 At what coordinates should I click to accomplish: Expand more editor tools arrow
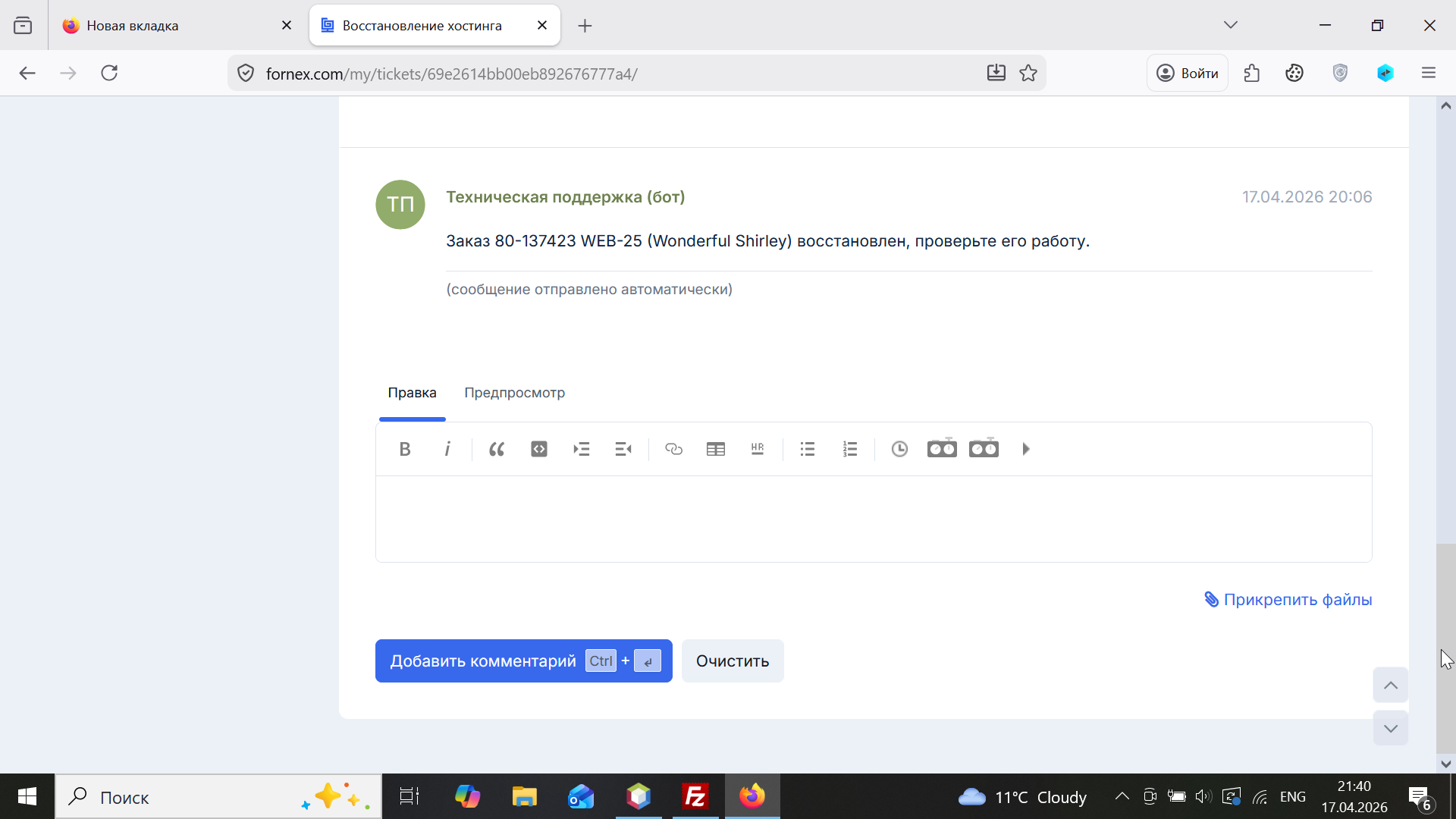tap(1026, 449)
